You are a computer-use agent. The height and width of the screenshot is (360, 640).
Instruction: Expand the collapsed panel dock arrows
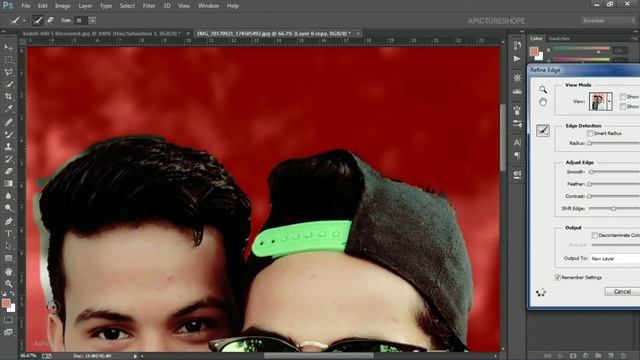click(x=522, y=31)
